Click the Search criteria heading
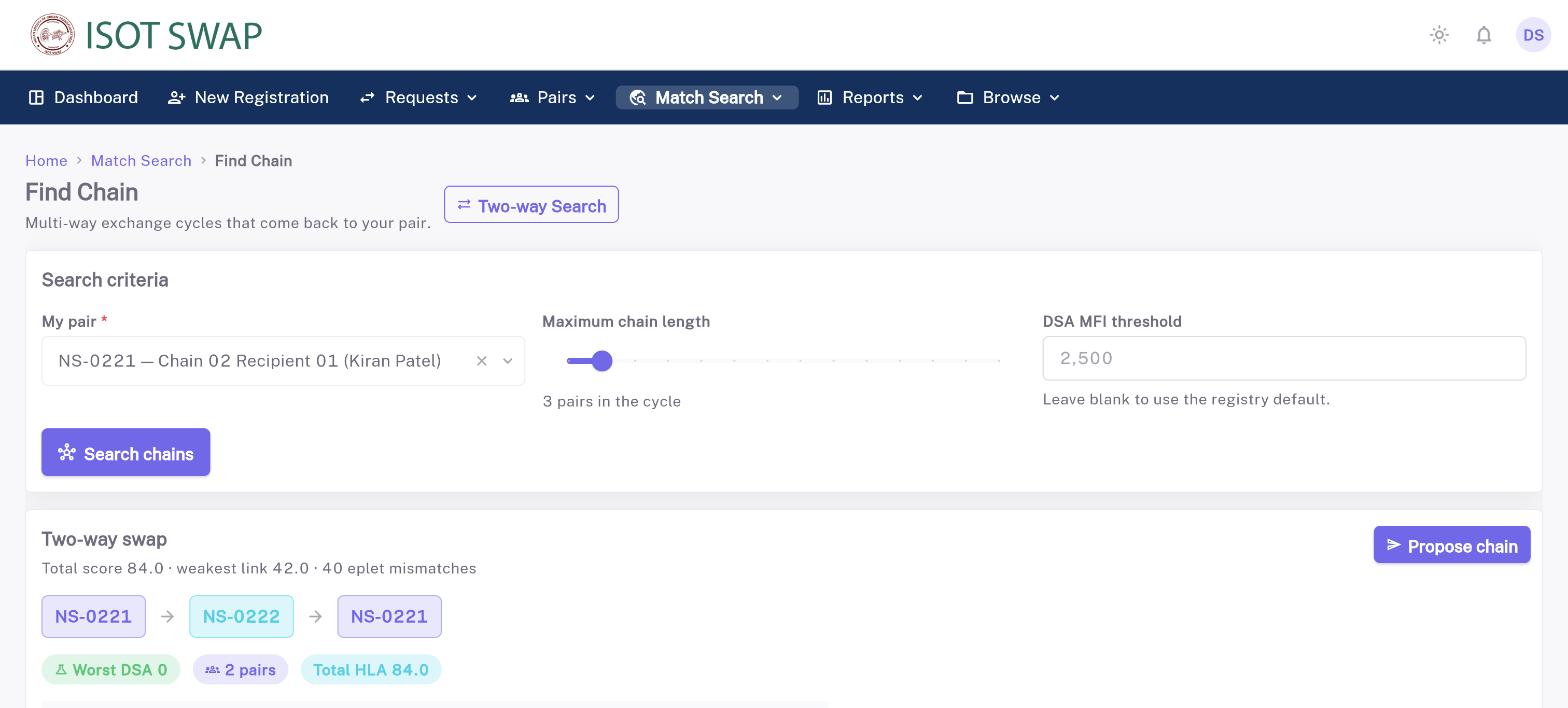The image size is (1568, 708). (105, 280)
